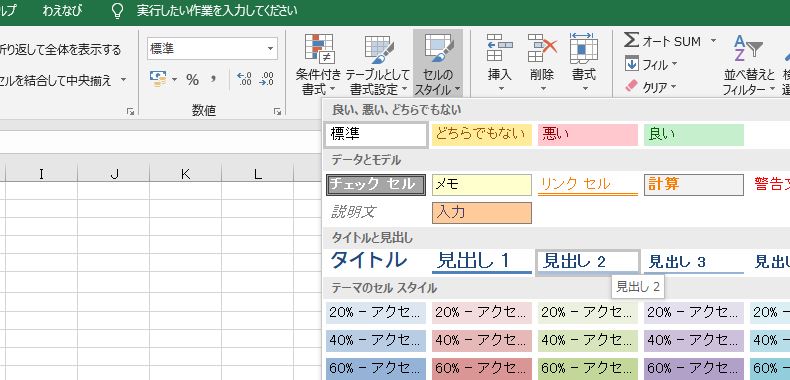Increase decimal places
The width and height of the screenshot is (790, 380).
[x=244, y=79]
